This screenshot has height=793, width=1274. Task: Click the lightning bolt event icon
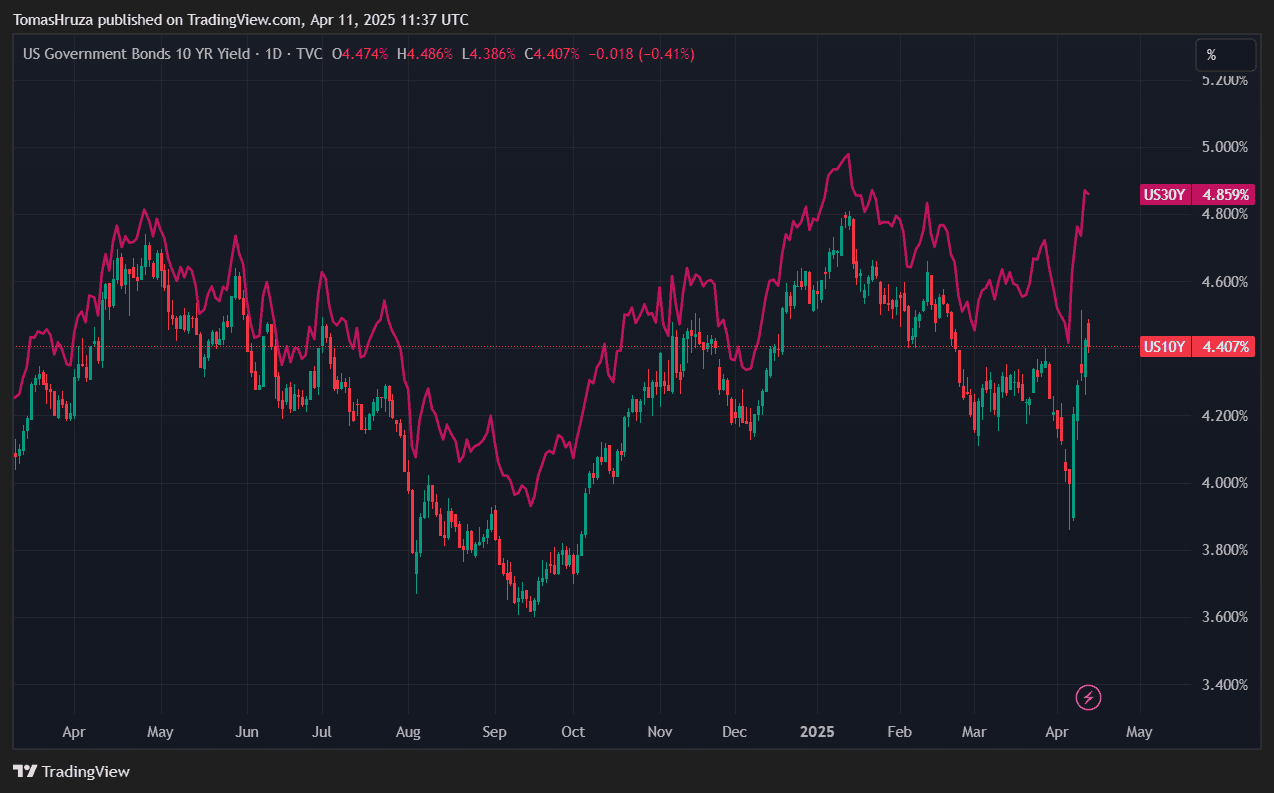[x=1088, y=698]
